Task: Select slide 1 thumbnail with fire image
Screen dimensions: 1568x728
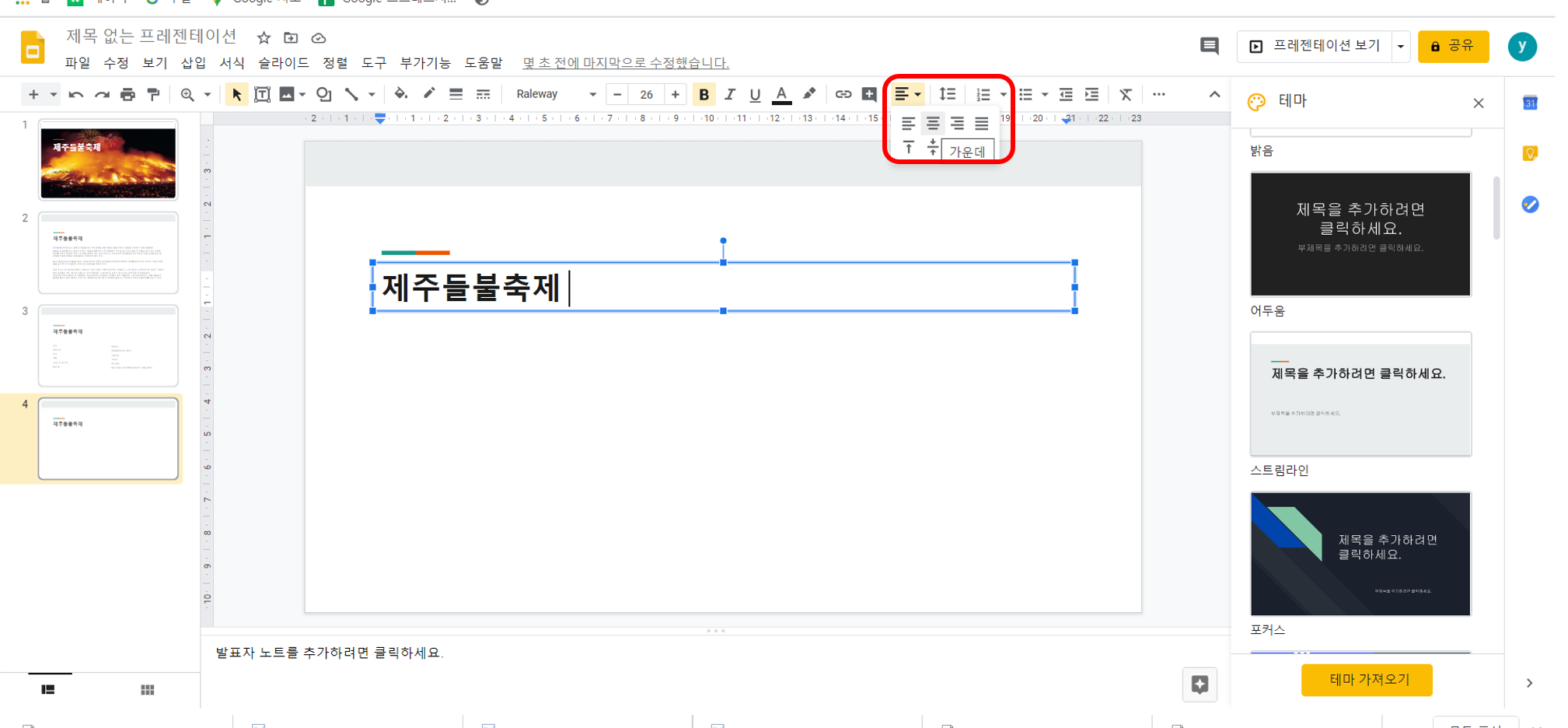Action: click(108, 159)
